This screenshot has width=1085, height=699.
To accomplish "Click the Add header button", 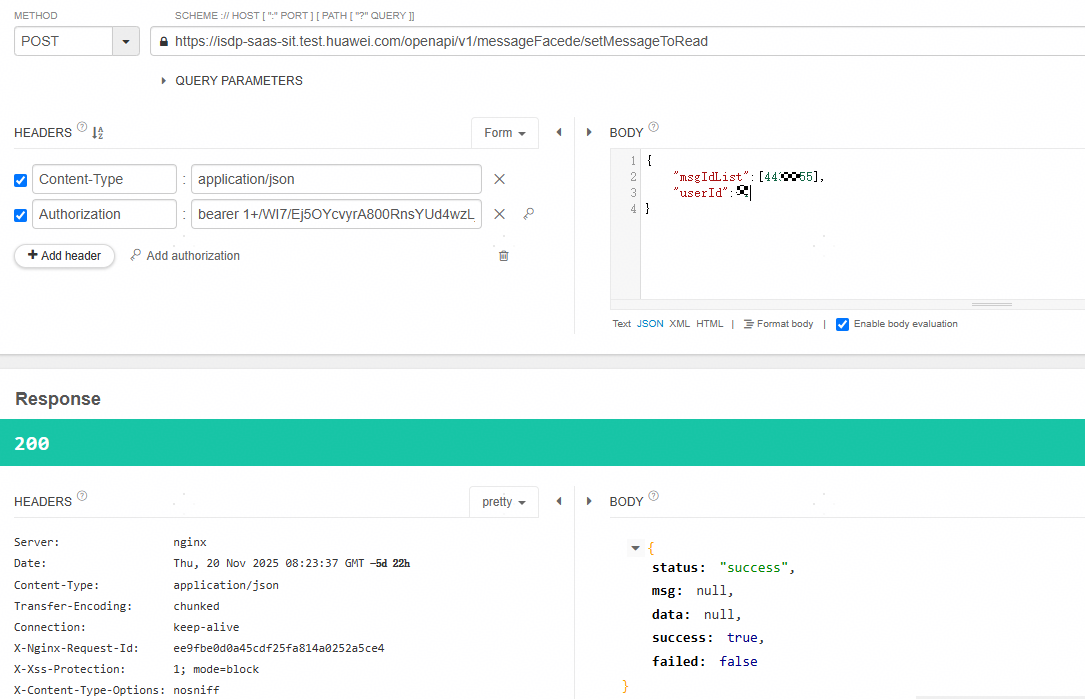I will (64, 255).
